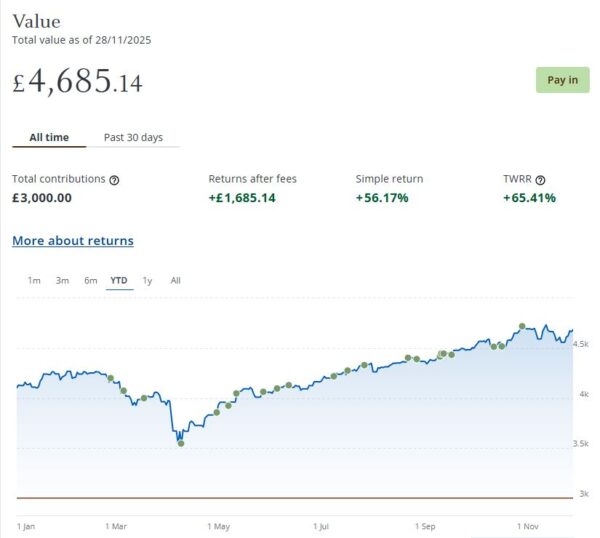Image resolution: width=600 pixels, height=538 pixels.
Task: Open the More about returns link
Action: point(72,241)
